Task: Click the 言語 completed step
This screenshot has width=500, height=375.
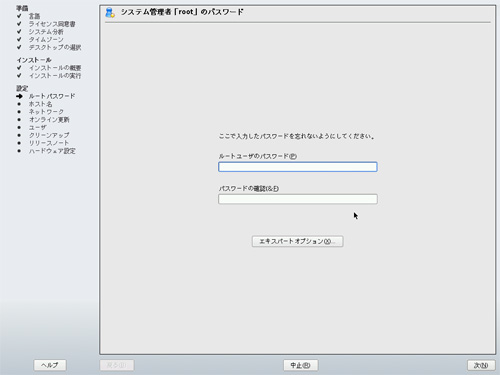Action: pos(34,16)
